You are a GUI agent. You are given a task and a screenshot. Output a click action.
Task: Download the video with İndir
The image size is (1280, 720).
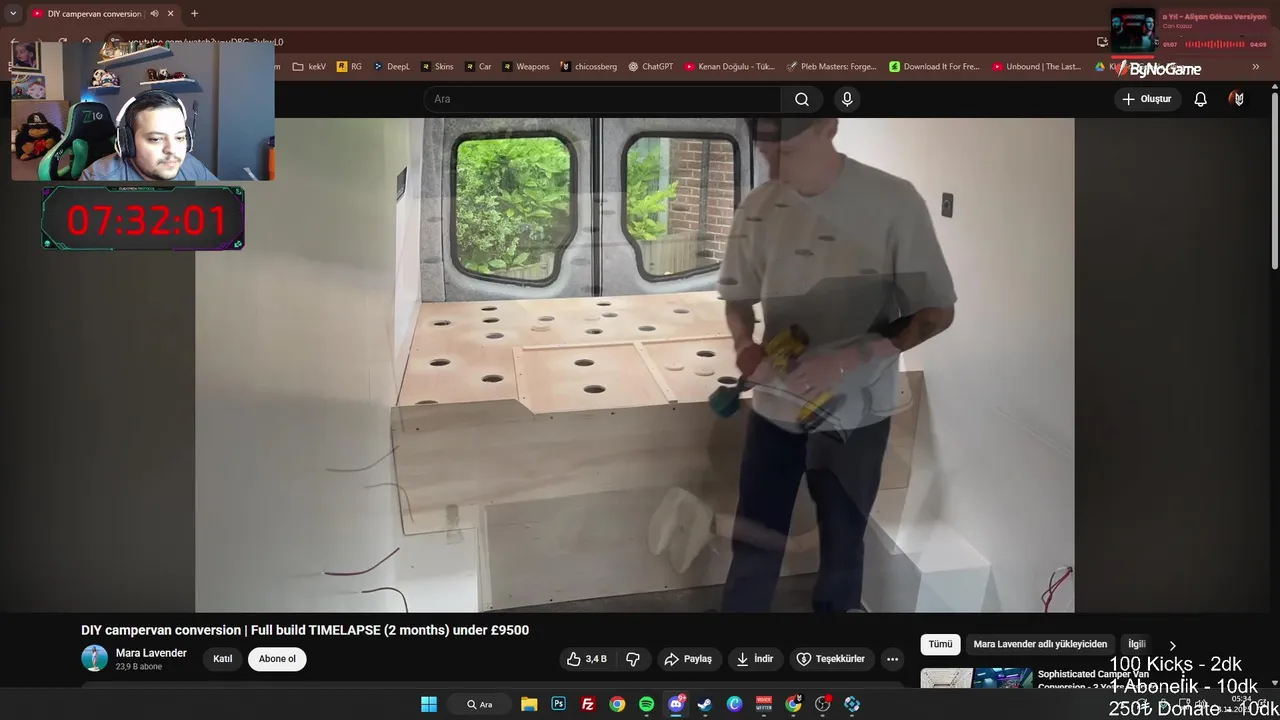(755, 659)
